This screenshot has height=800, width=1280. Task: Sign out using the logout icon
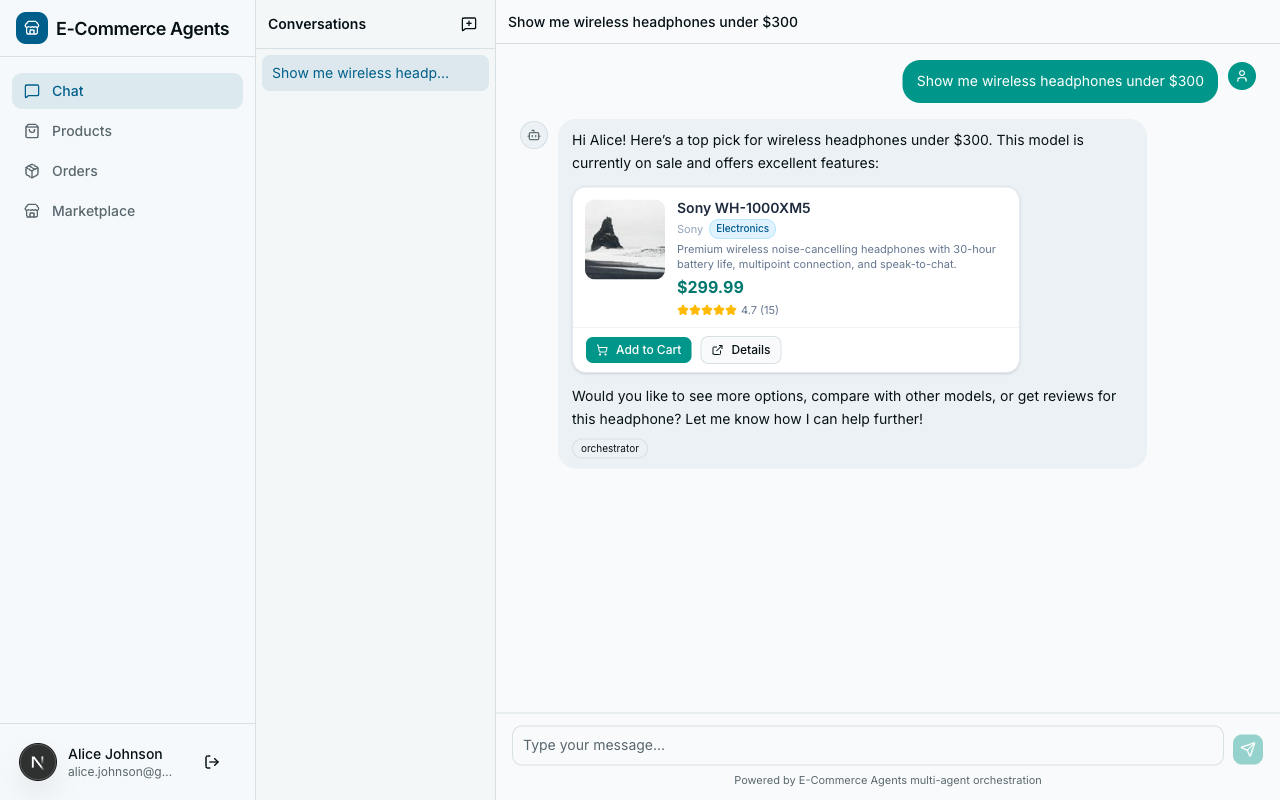[211, 761]
